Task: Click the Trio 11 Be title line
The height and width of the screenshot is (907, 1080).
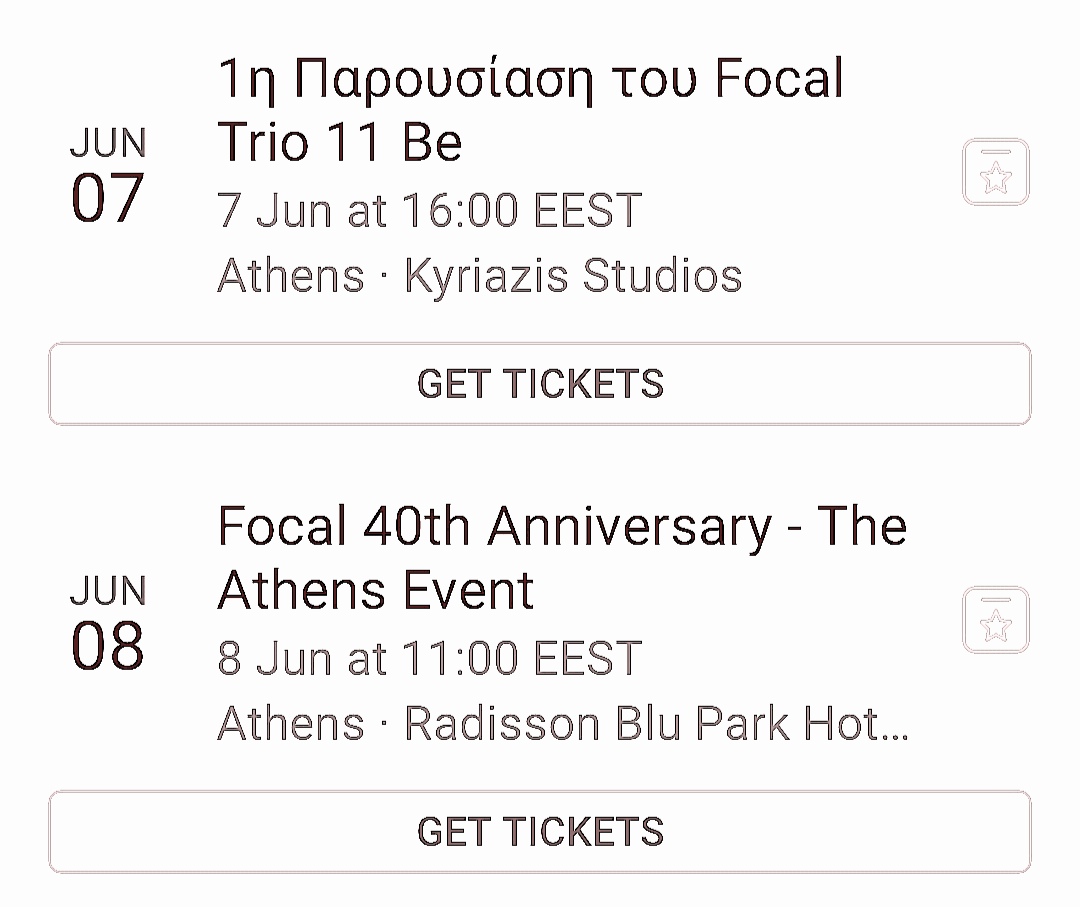Action: click(x=340, y=142)
